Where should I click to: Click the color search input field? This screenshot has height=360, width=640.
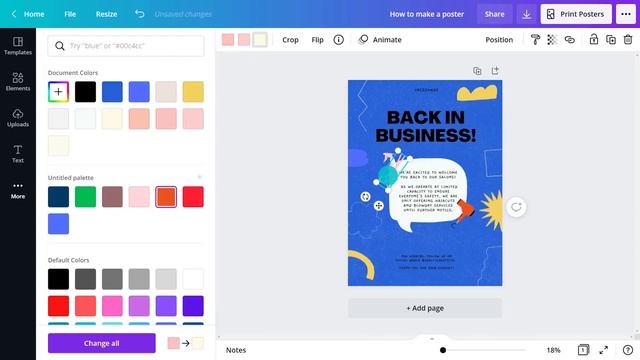click(126, 46)
